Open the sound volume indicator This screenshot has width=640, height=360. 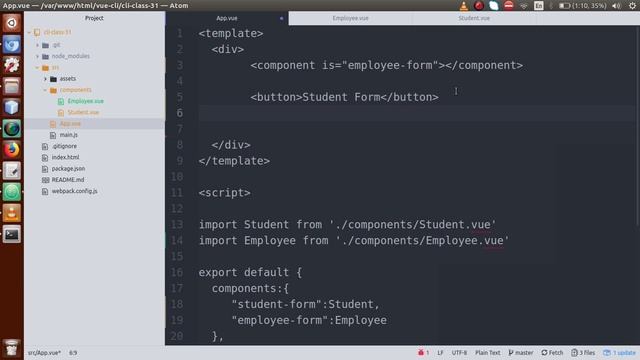pyautogui.click(x=617, y=6)
